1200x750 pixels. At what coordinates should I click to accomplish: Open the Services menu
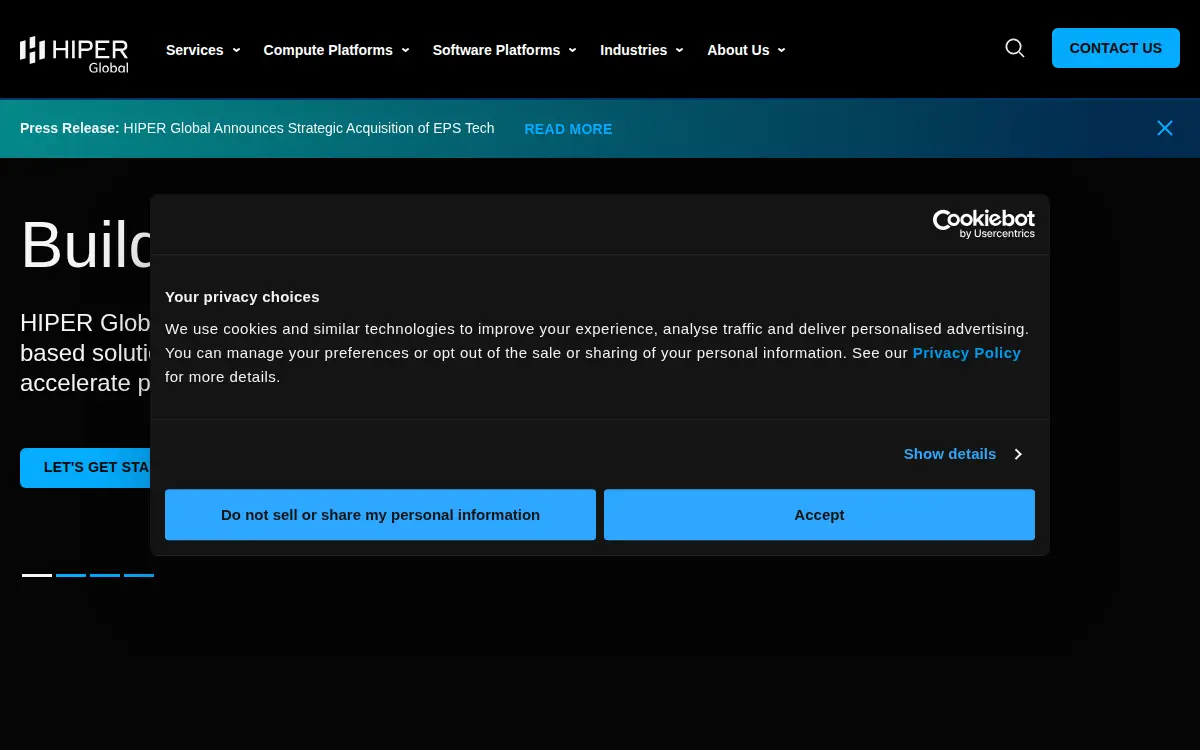(195, 50)
